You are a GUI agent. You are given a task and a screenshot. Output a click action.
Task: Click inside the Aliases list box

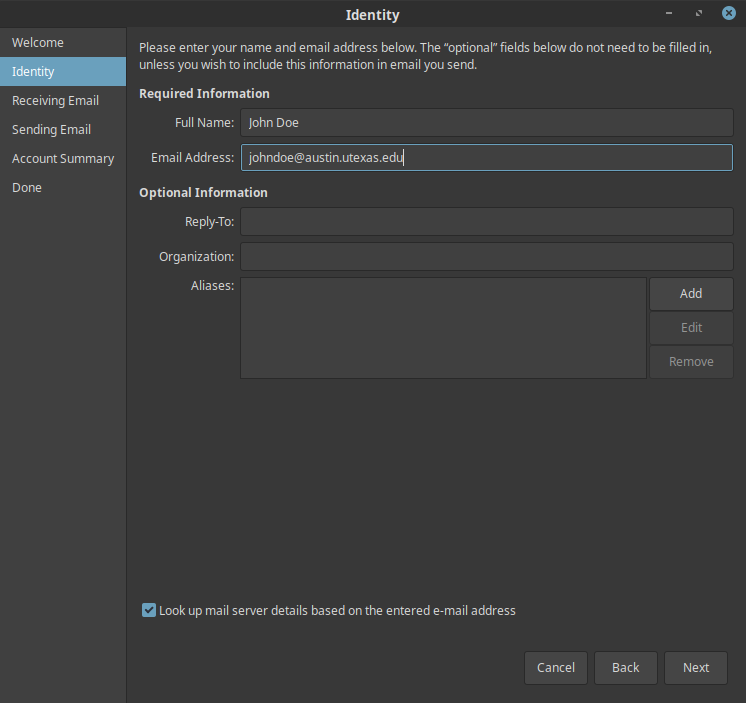click(443, 328)
